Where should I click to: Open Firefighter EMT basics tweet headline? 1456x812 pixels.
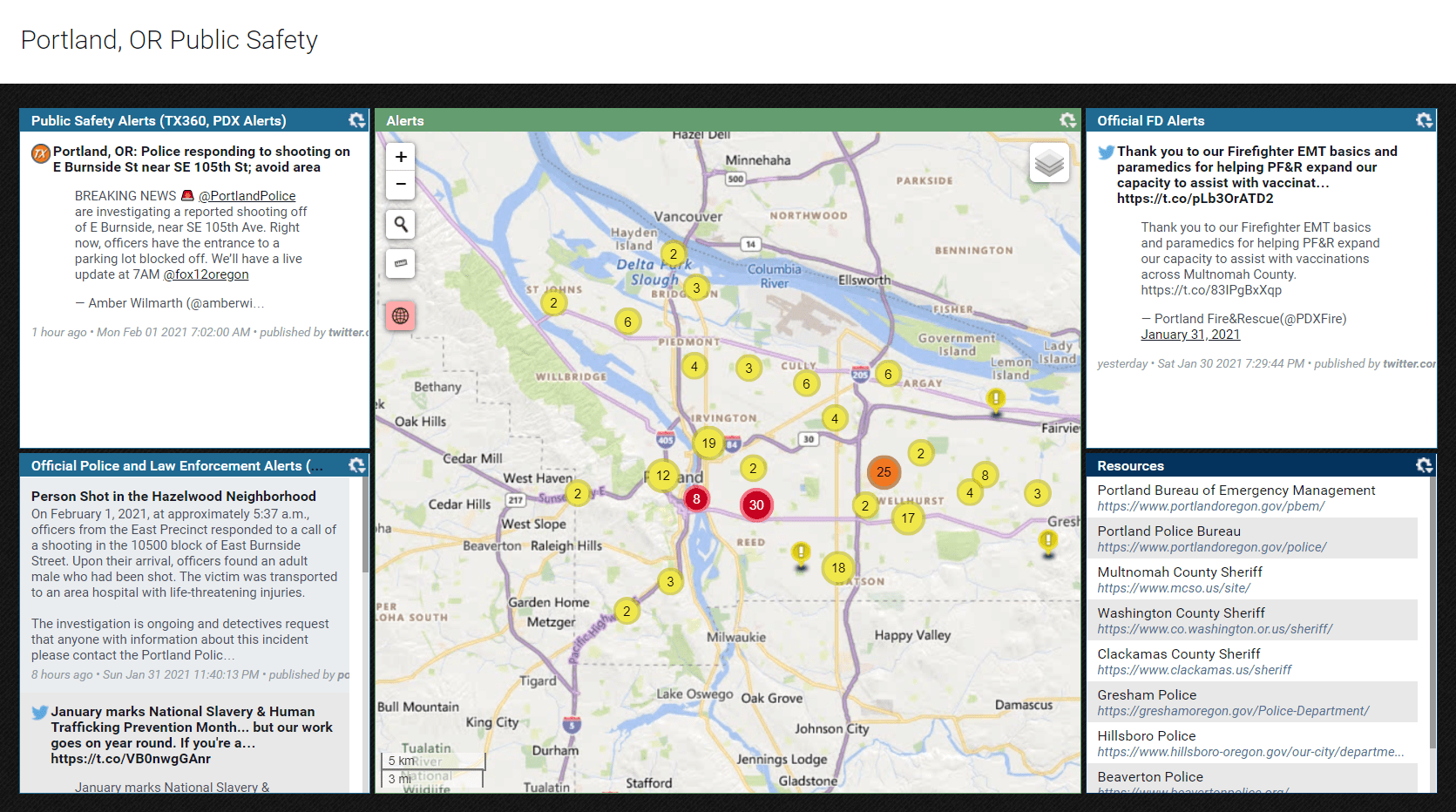(1256, 175)
